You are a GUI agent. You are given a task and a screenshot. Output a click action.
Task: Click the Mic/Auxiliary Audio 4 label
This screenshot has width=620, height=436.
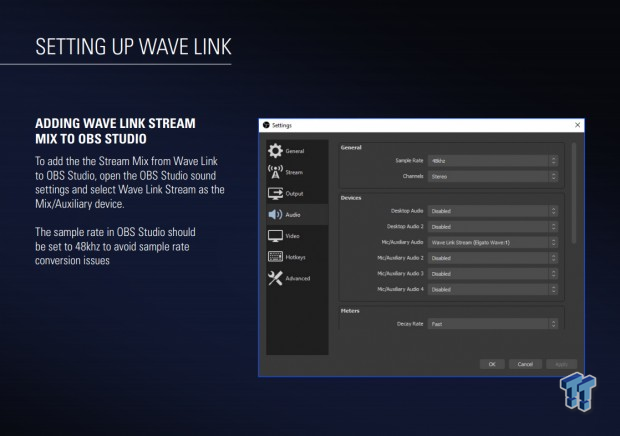400,289
